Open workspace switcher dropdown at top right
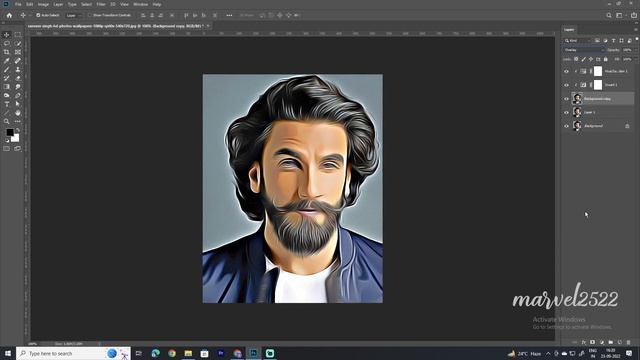The height and width of the screenshot is (360, 640). [x=620, y=16]
